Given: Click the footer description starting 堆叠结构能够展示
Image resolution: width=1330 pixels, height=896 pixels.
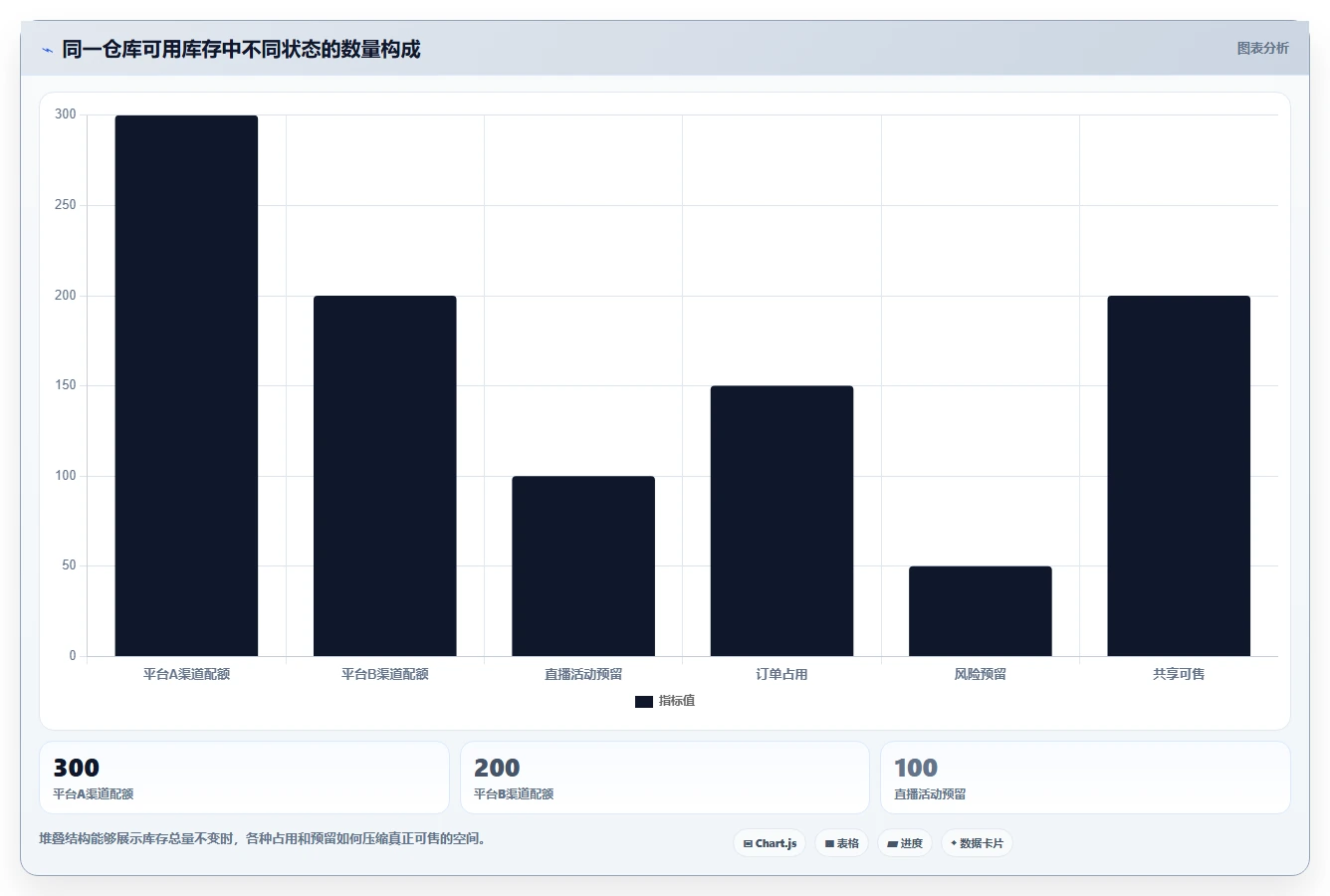Looking at the screenshot, I should pyautogui.click(x=263, y=838).
